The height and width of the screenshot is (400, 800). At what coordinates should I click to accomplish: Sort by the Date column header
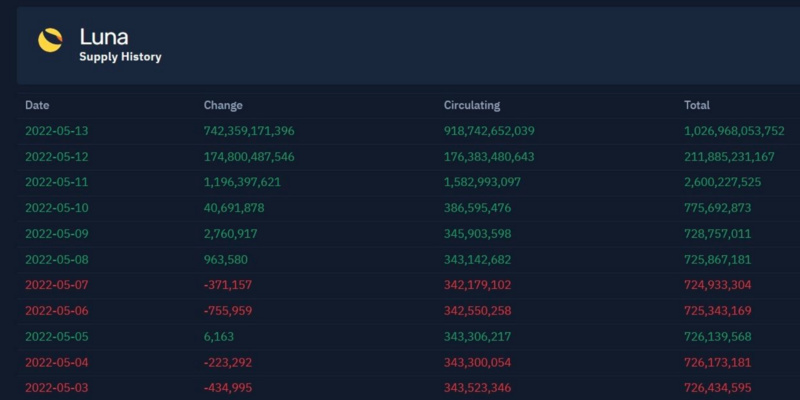[x=37, y=105]
